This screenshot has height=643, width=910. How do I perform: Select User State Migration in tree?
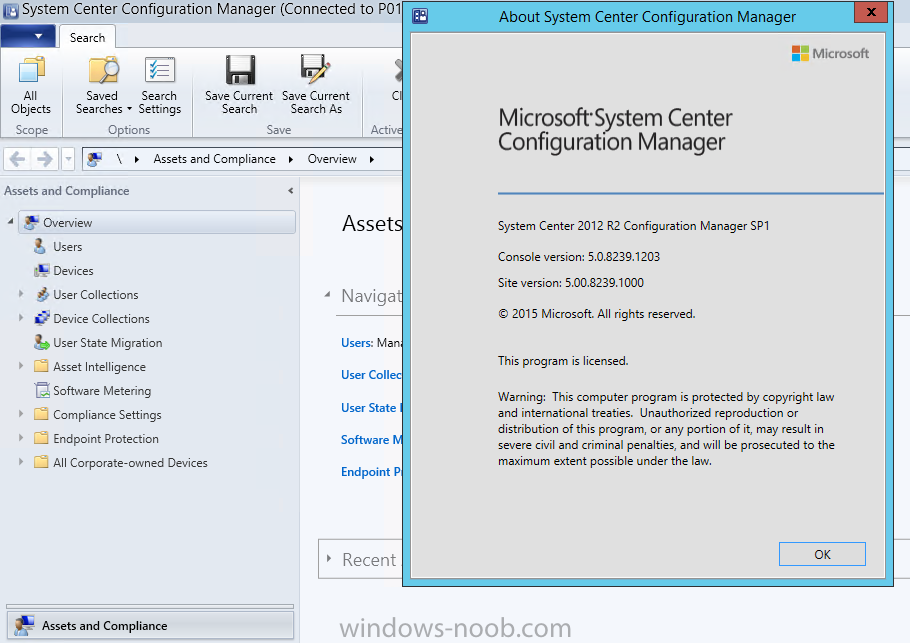(107, 343)
